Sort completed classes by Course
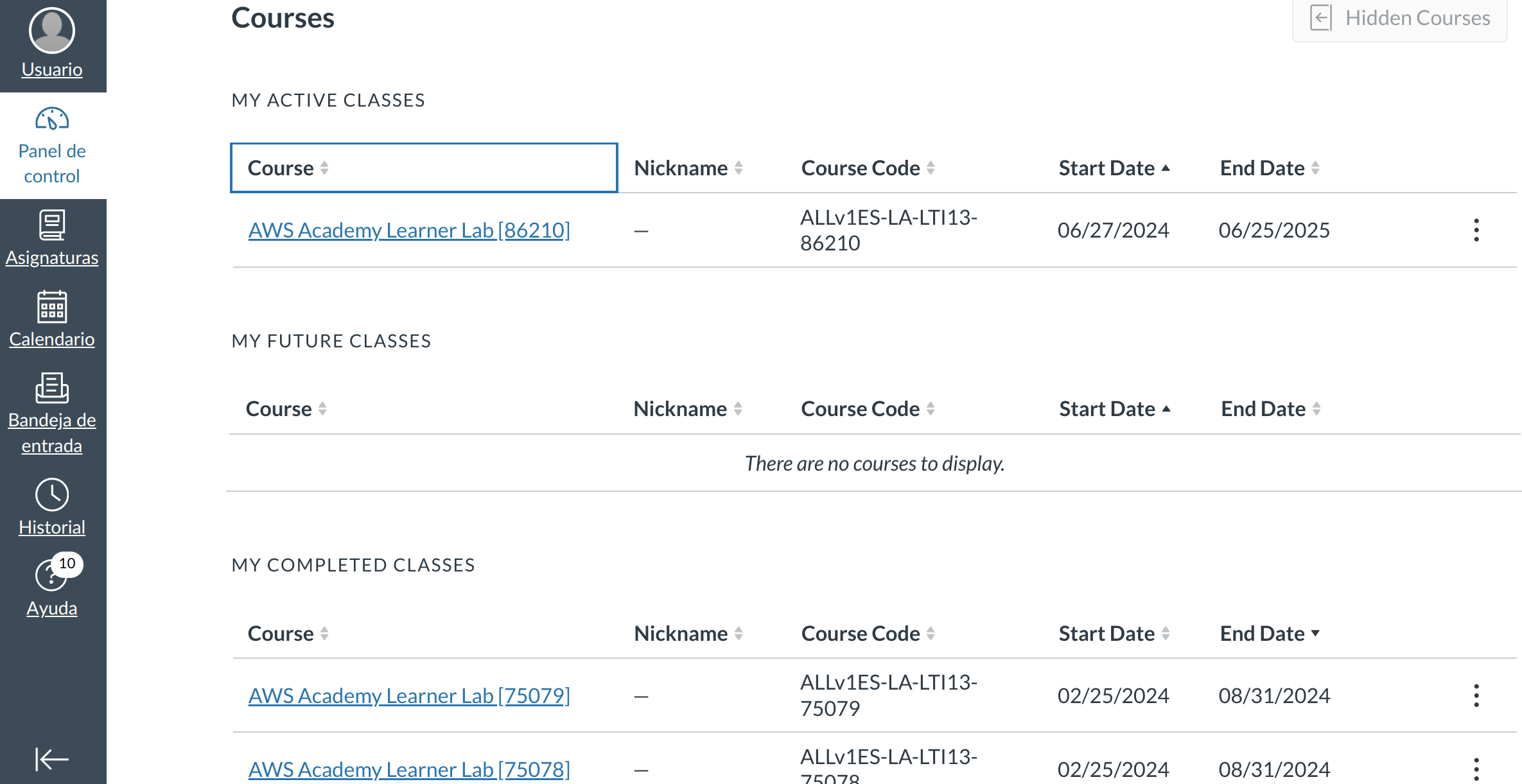The image size is (1522, 784). click(x=288, y=633)
